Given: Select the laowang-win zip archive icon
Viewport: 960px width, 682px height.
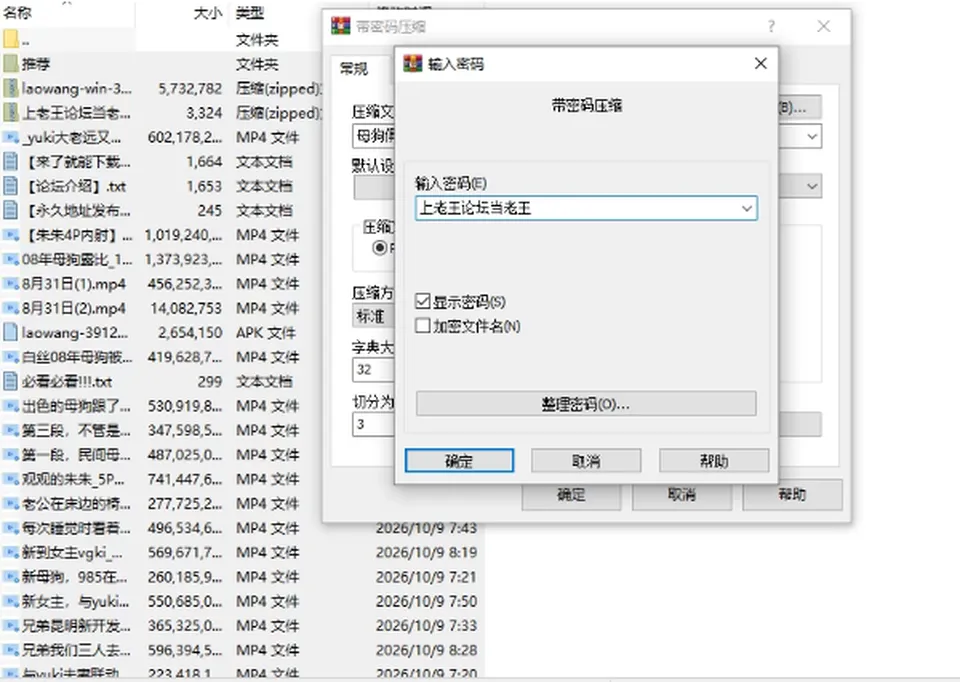Looking at the screenshot, I should 10,89.
